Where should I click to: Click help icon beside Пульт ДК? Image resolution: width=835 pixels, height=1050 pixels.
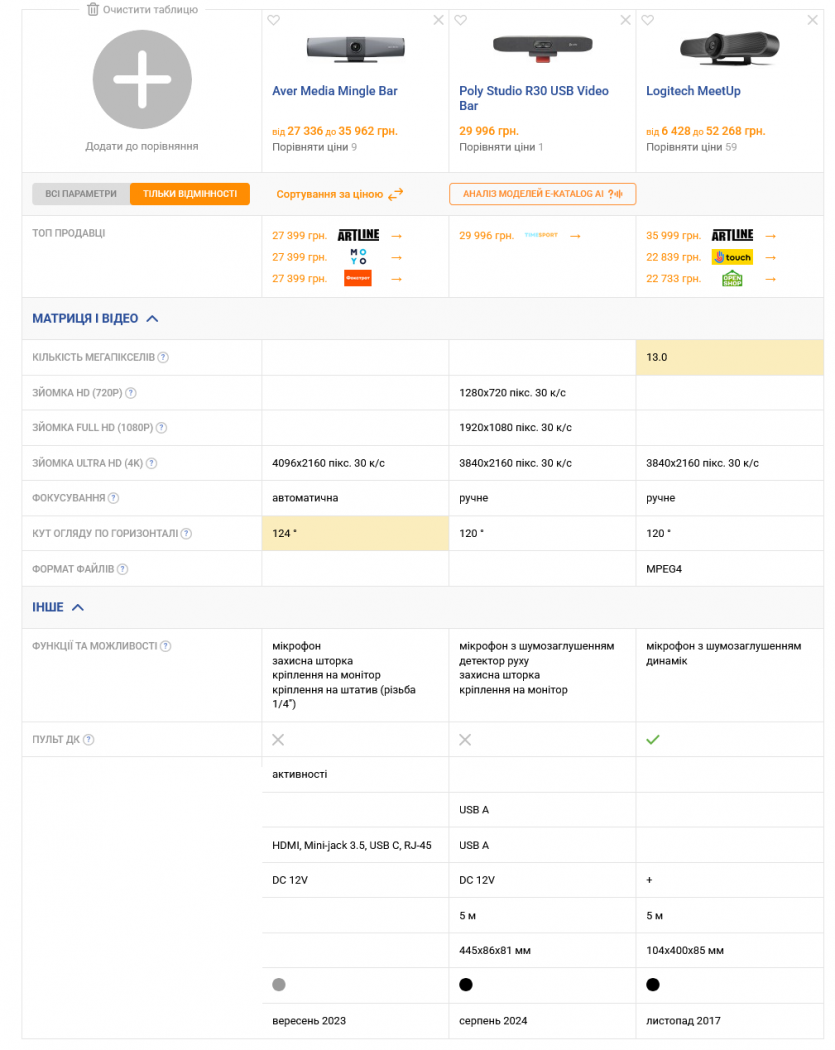point(89,740)
